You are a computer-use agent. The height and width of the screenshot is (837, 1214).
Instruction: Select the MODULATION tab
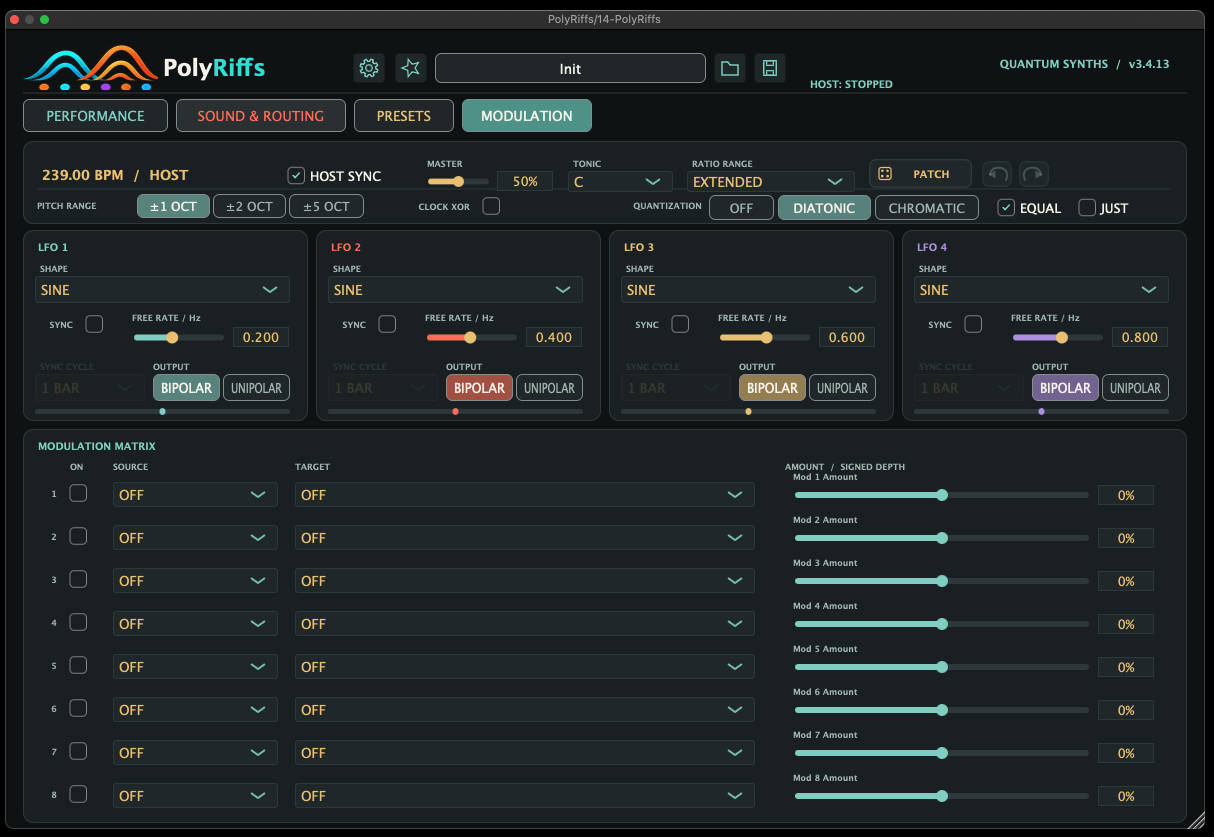[x=527, y=116]
